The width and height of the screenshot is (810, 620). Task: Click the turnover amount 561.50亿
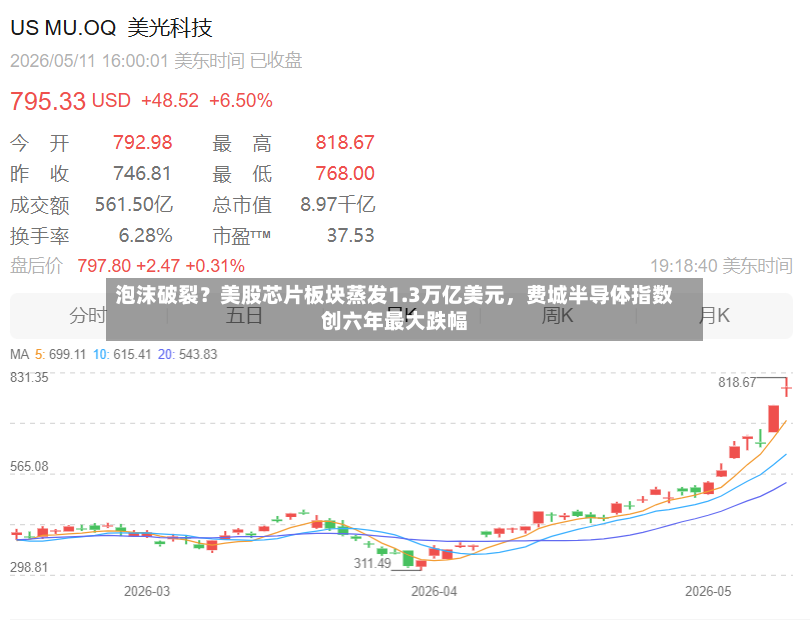click(134, 205)
